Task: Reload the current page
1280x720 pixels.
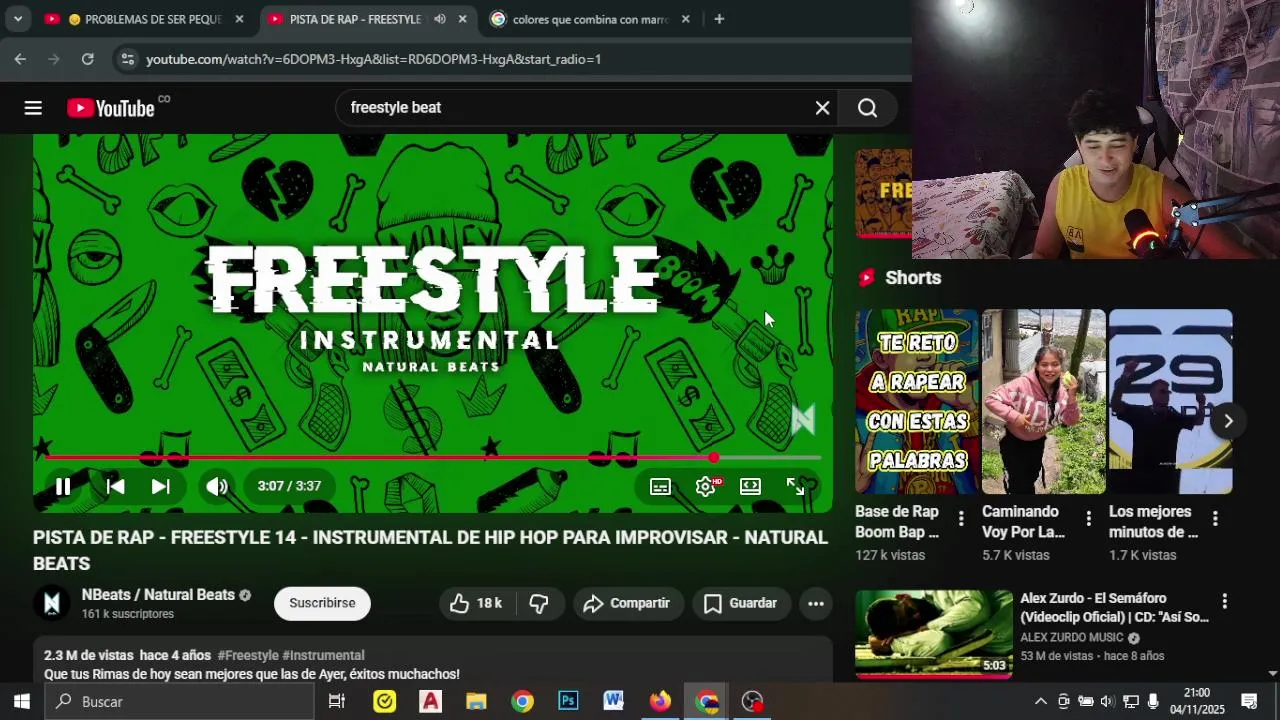Action: pyautogui.click(x=88, y=59)
